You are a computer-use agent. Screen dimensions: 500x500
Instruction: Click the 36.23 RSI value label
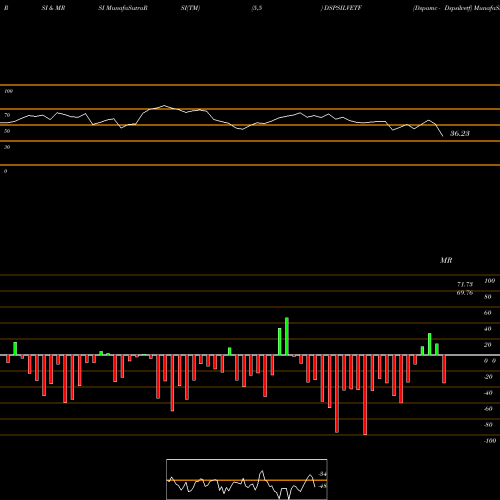click(460, 134)
